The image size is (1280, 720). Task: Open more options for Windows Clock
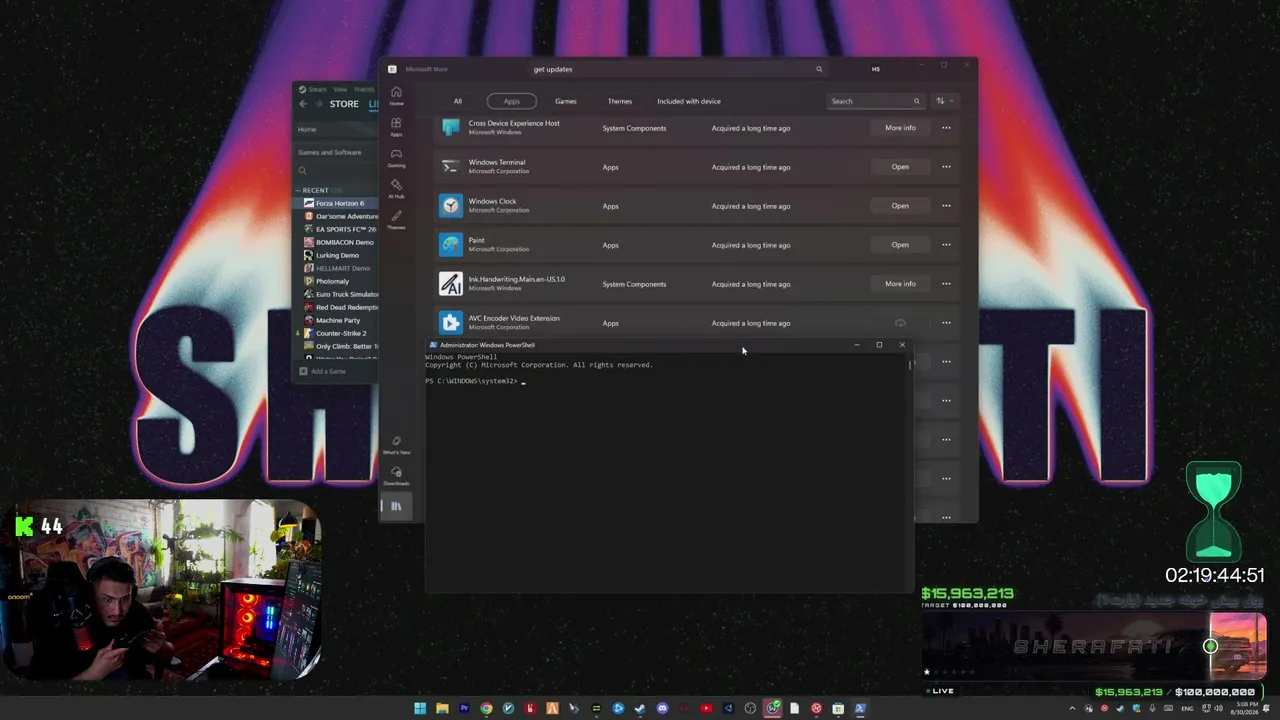(946, 206)
